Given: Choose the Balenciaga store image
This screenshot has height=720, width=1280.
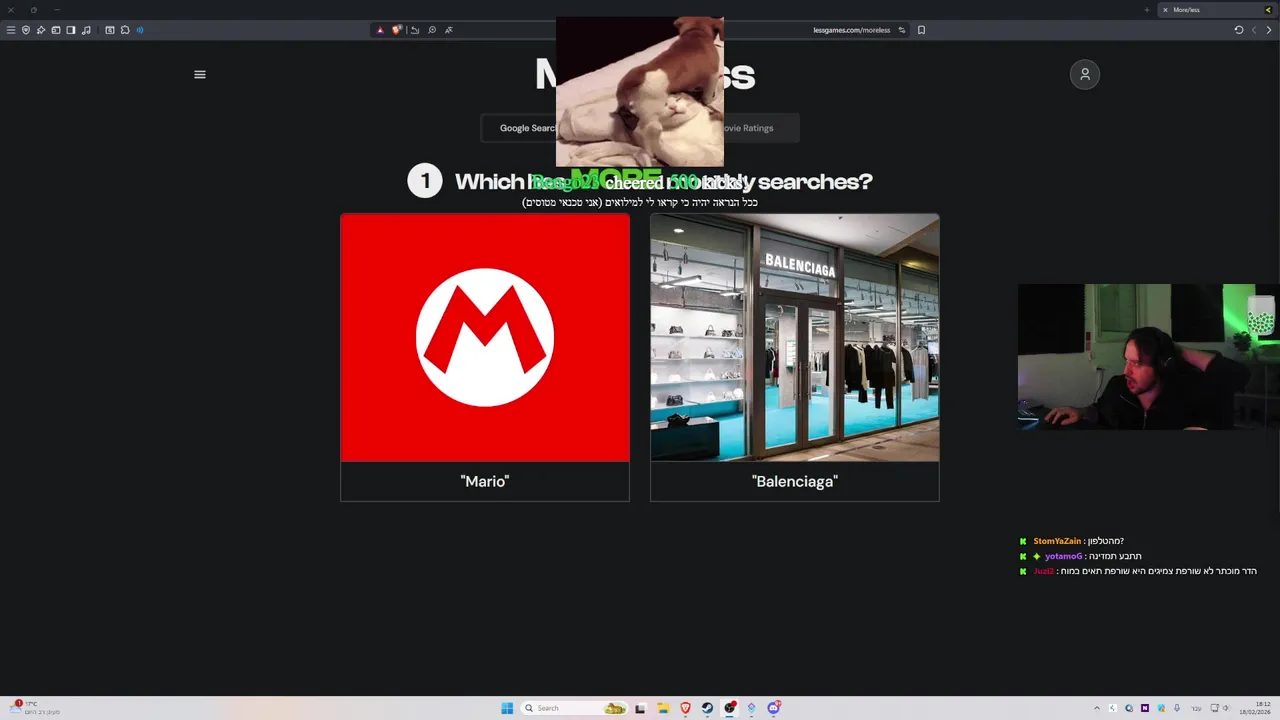Looking at the screenshot, I should point(795,338).
